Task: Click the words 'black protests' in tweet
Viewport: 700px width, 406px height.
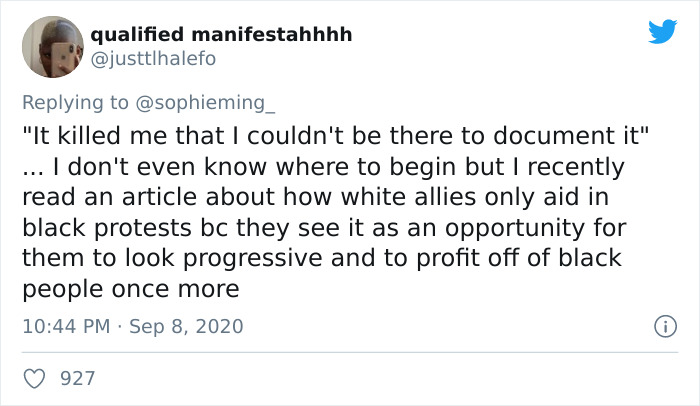Action: (107, 228)
